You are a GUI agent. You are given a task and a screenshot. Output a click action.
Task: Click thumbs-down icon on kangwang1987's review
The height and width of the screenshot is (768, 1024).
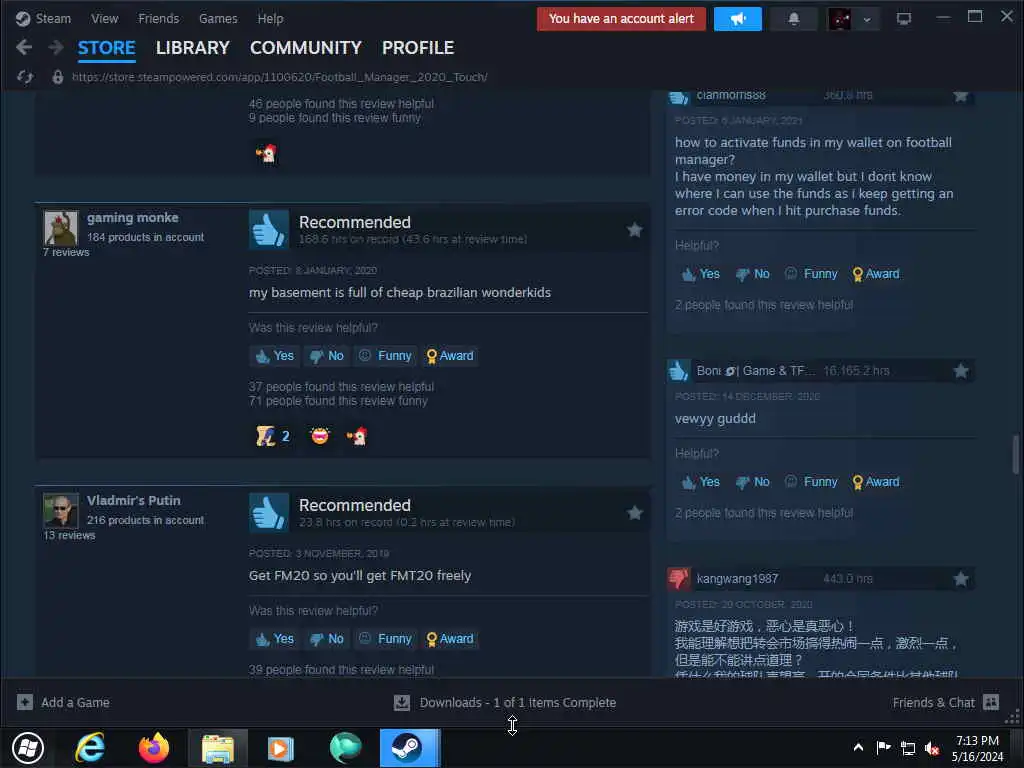click(679, 579)
